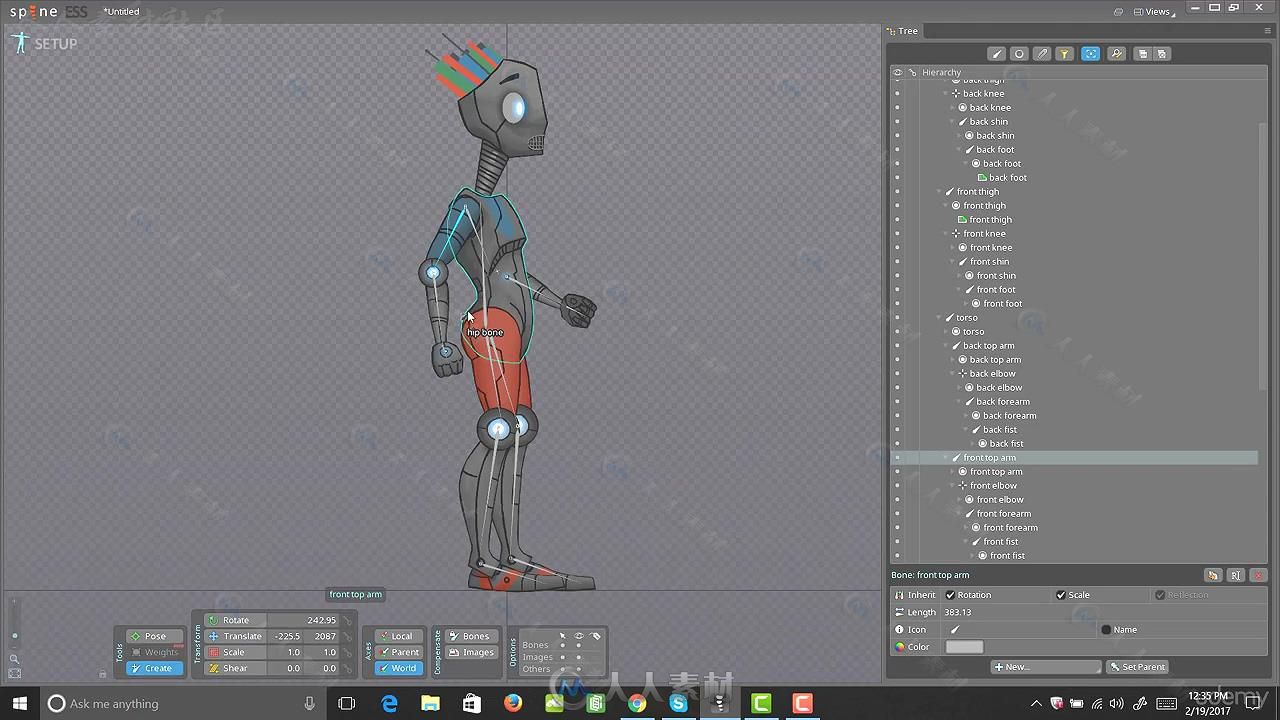Click the Tree panel tab
The height and width of the screenshot is (720, 1280).
[x=902, y=31]
